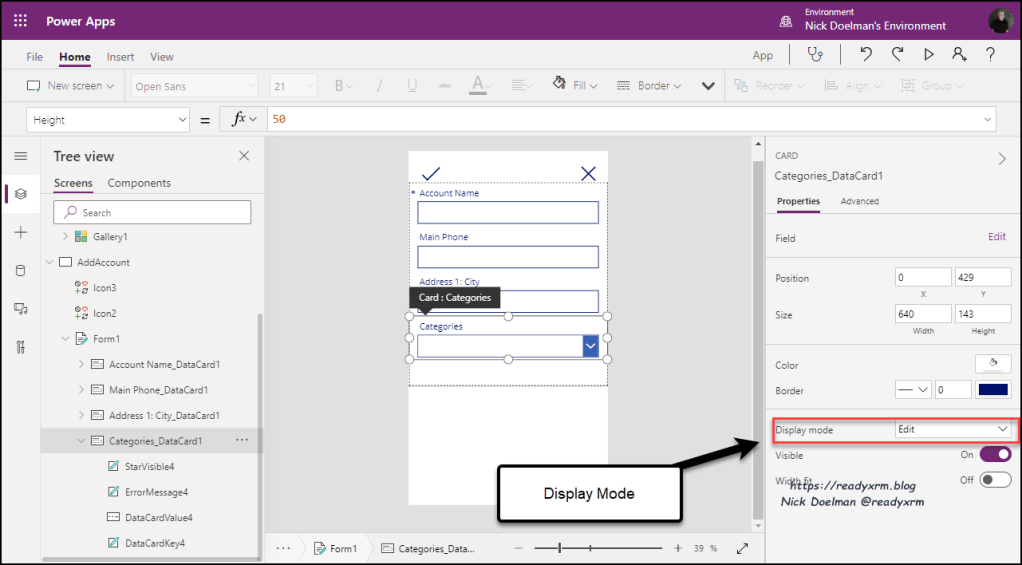Open the app launcher waffle icon
Image resolution: width=1022 pixels, height=565 pixels.
point(20,21)
